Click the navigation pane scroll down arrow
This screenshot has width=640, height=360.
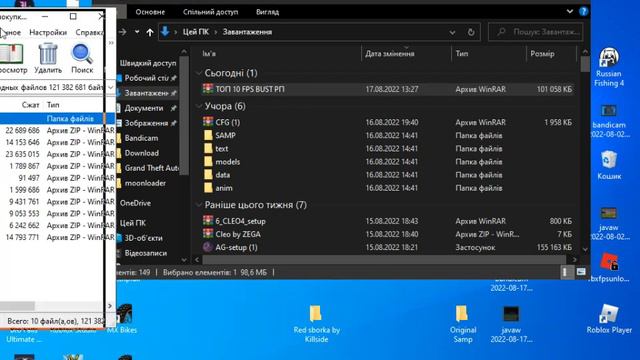tap(184, 259)
